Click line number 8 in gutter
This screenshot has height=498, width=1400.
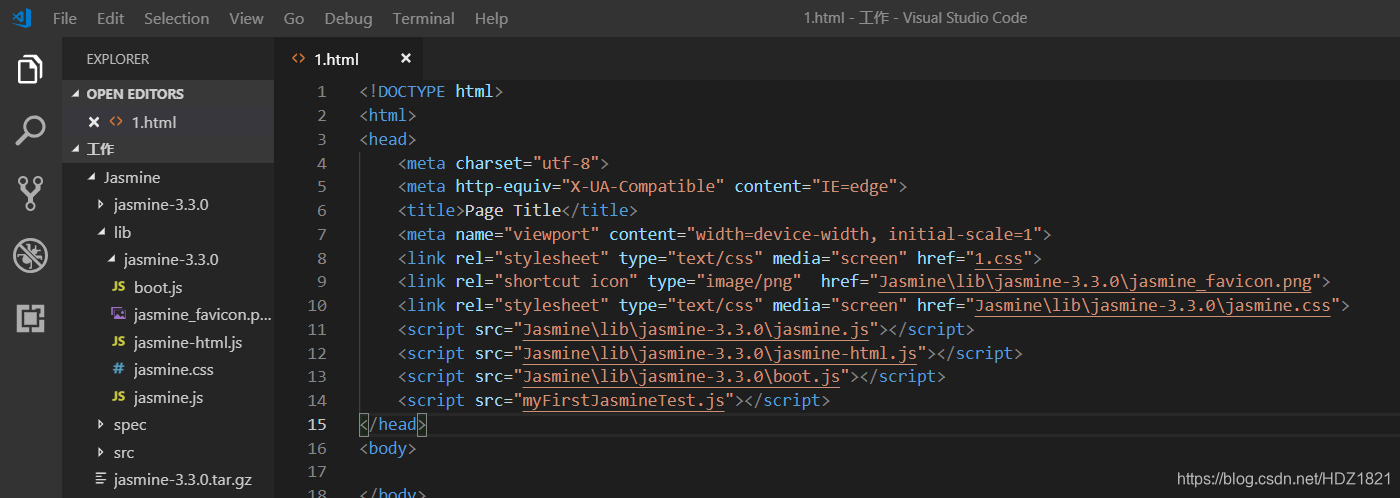point(322,259)
